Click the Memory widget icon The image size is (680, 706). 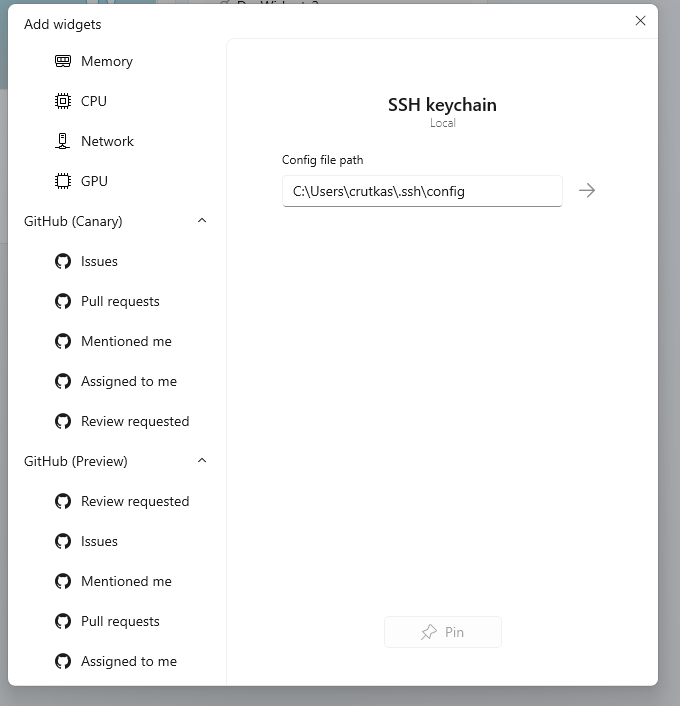(x=63, y=61)
